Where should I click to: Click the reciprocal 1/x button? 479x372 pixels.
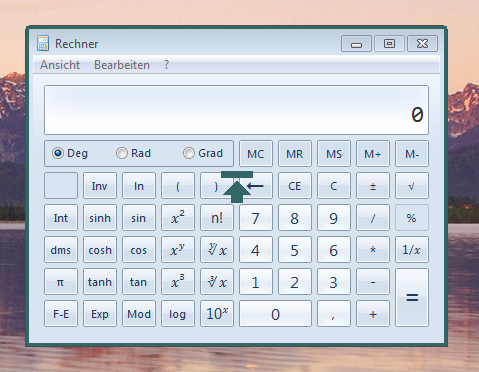point(412,250)
